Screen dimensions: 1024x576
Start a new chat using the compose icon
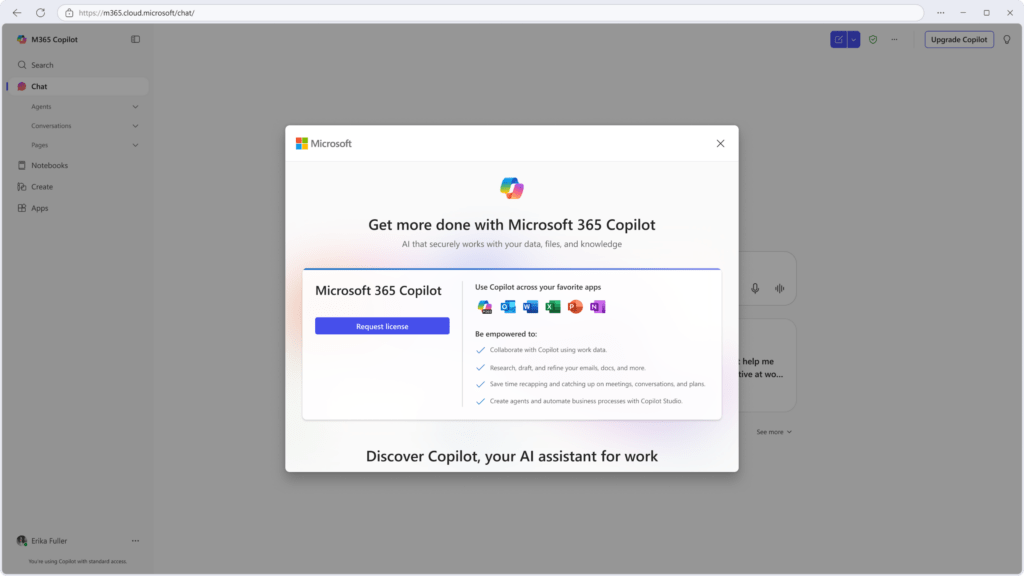[x=839, y=39]
